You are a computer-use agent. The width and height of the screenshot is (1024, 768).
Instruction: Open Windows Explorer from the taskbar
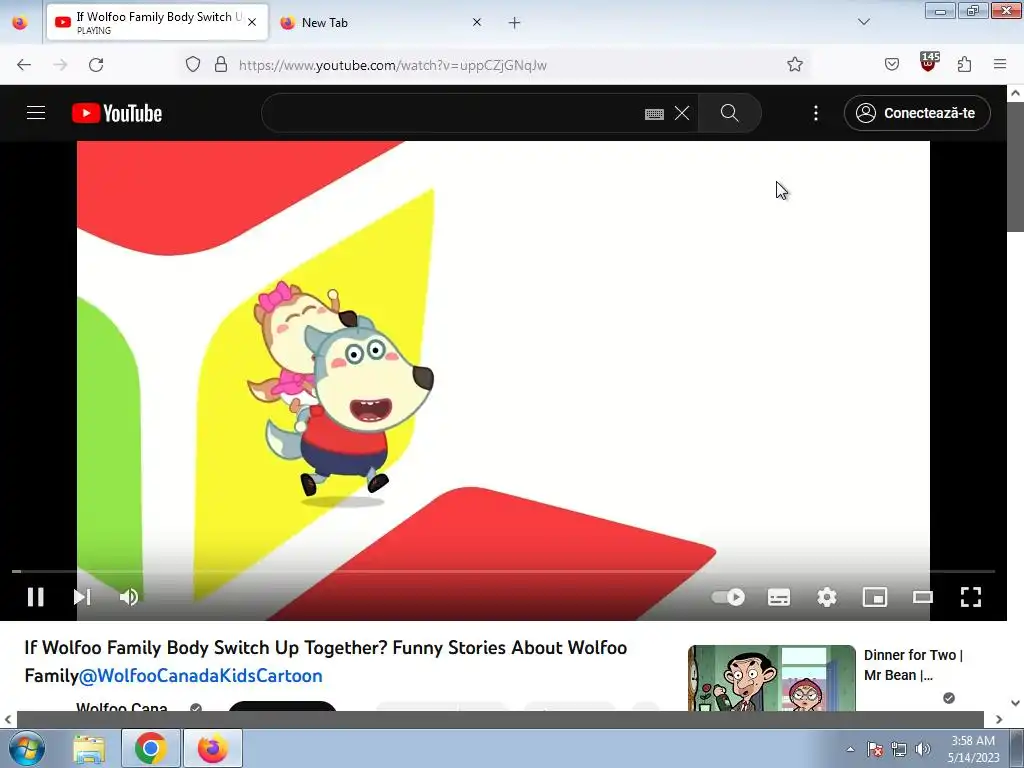pos(89,748)
